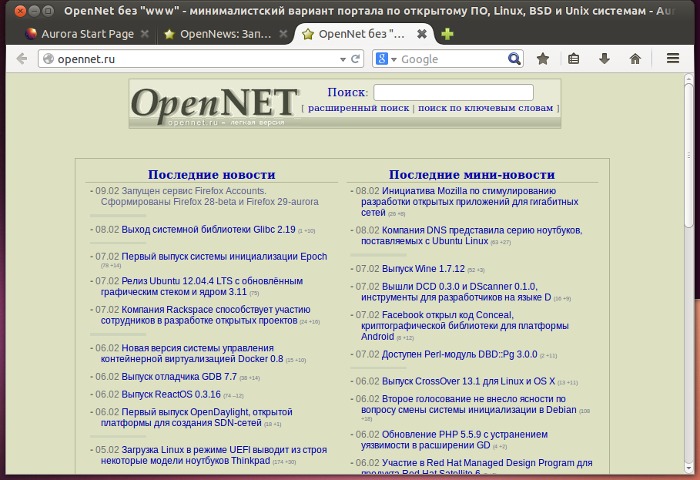The width and height of the screenshot is (700, 480).
Task: Open the bookmarks list icon
Action: 574,59
